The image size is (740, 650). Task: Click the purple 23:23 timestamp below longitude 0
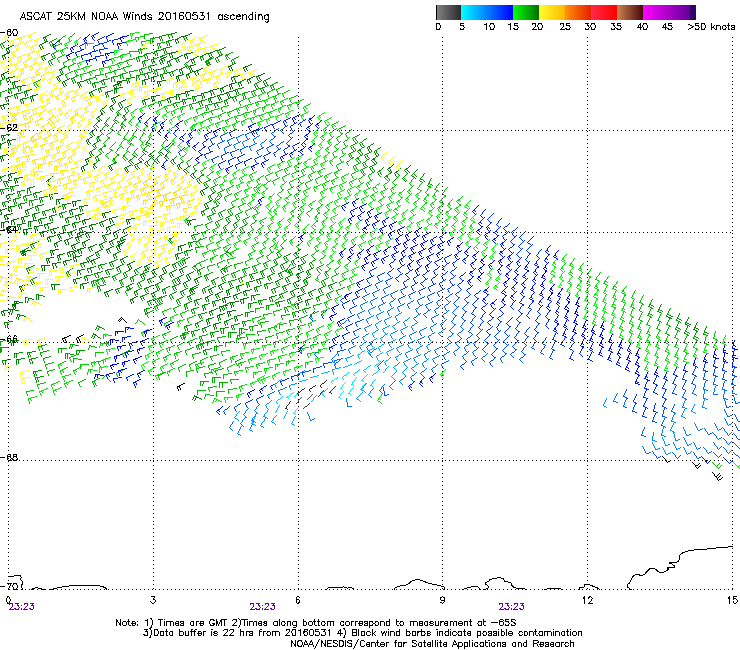[x=22, y=607]
